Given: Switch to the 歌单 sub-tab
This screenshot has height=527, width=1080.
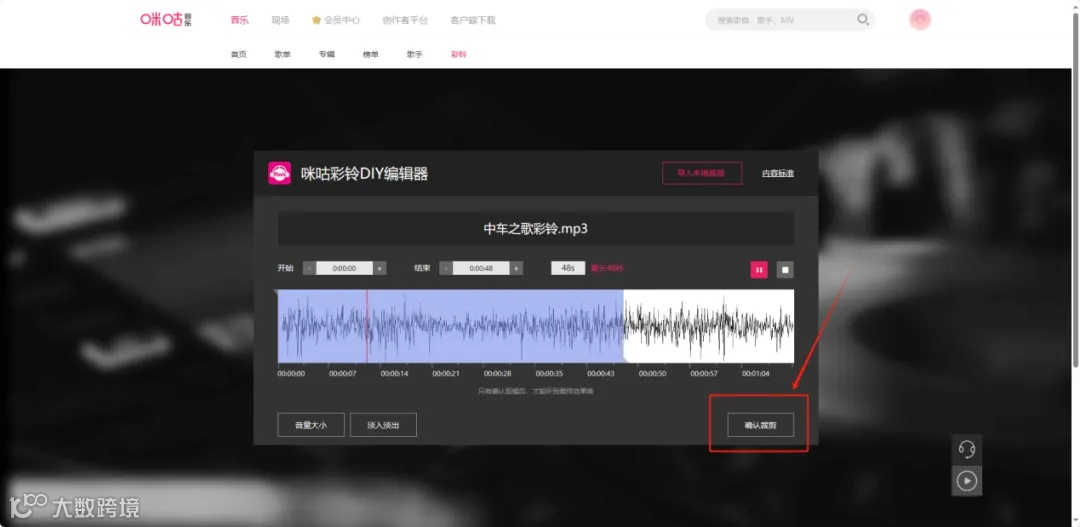Looking at the screenshot, I should point(282,54).
